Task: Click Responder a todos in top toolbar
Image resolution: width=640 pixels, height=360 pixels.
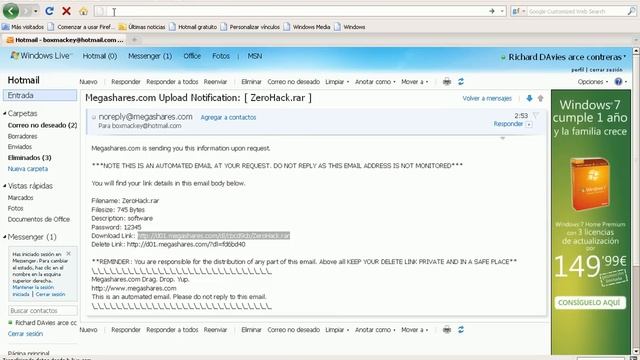Action: point(172,82)
